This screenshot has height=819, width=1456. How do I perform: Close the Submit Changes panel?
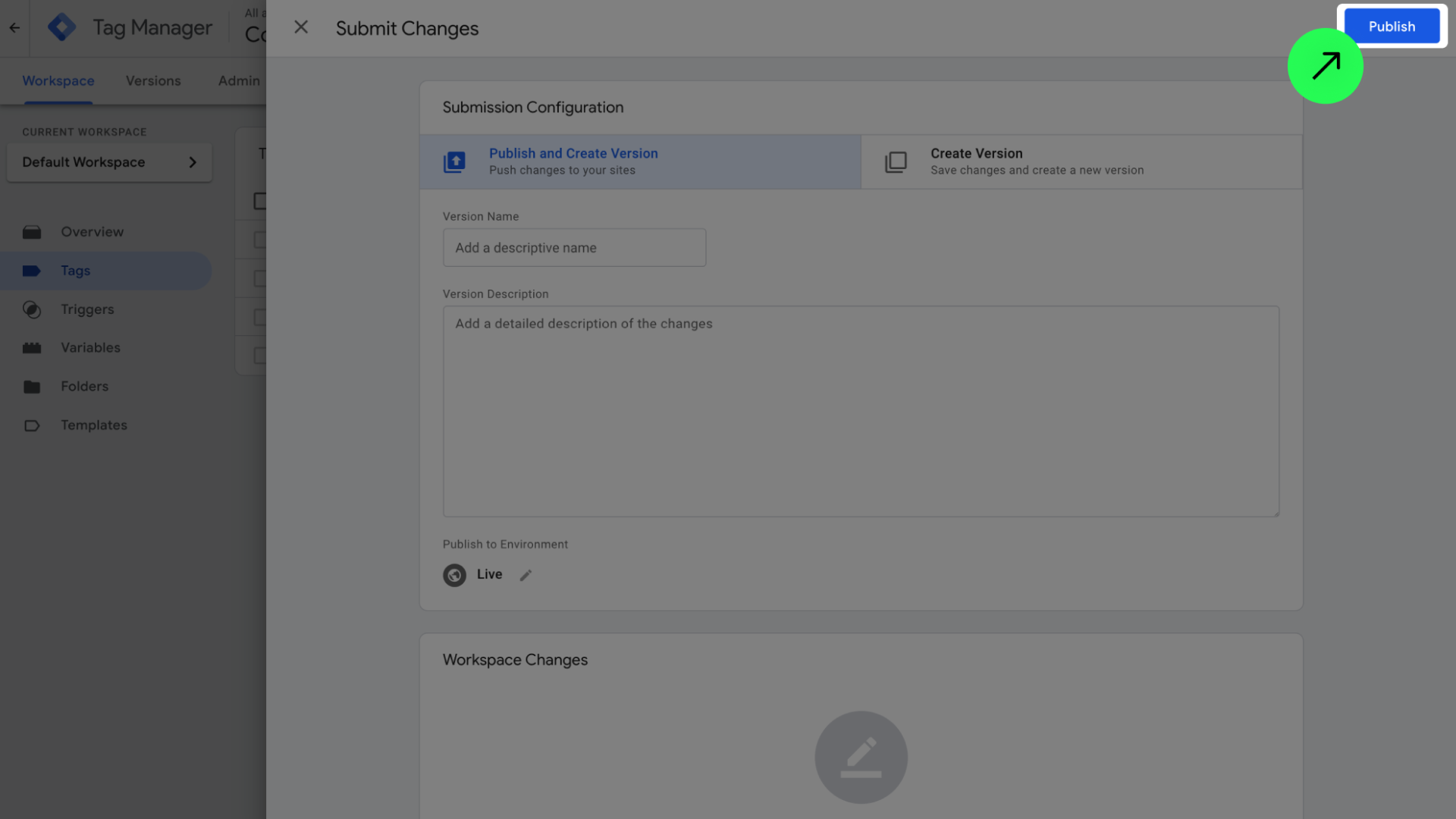[301, 27]
